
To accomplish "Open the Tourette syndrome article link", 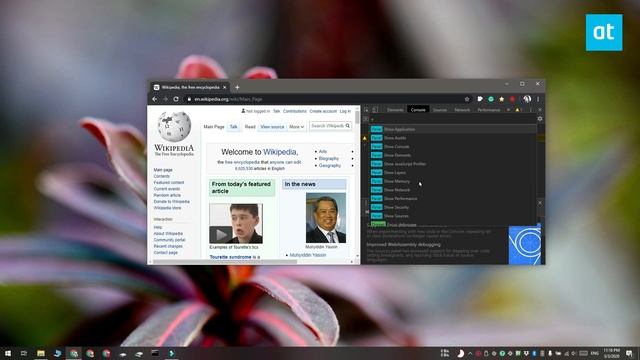I will (x=230, y=257).
